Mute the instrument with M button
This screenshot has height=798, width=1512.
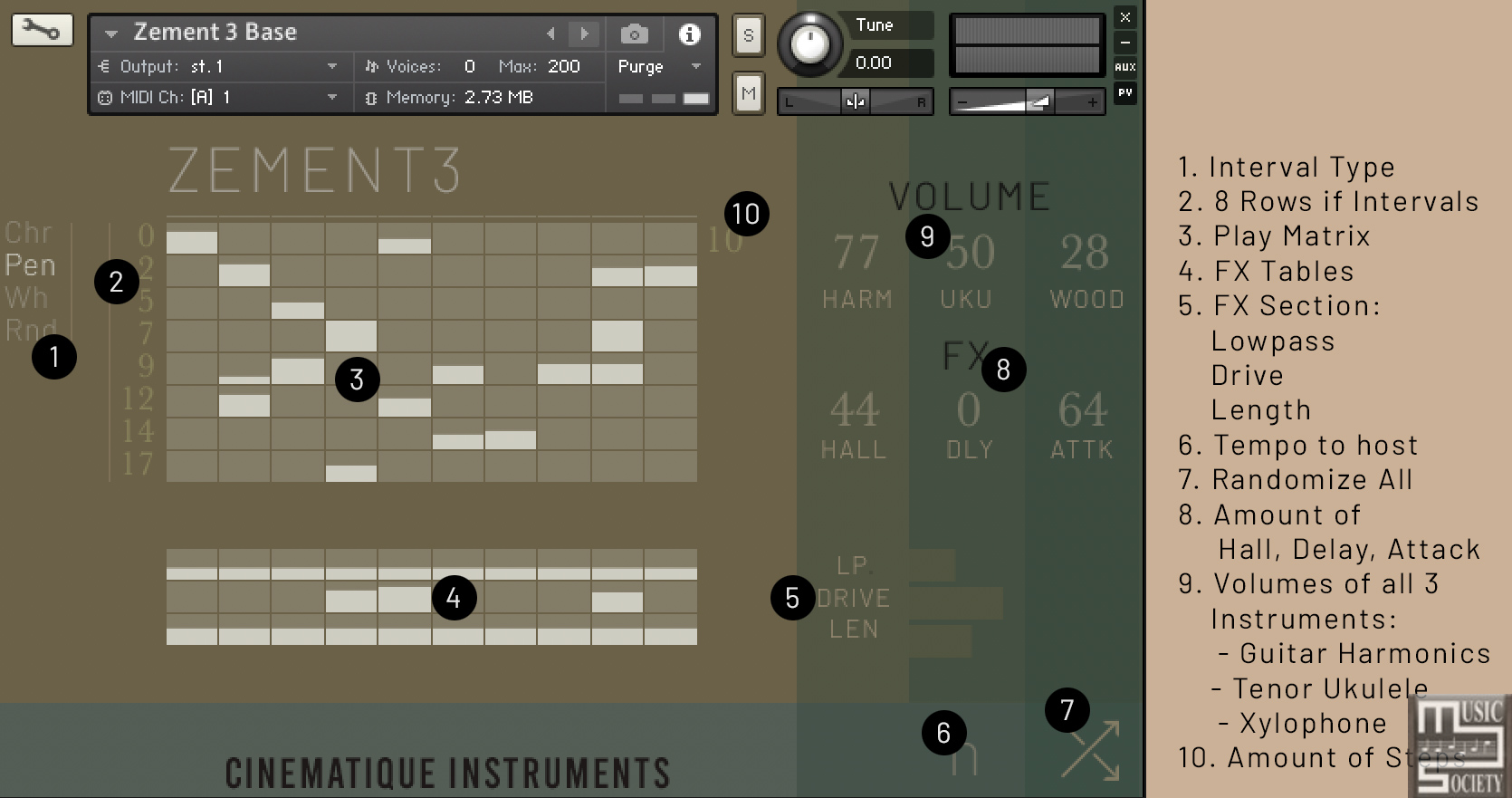(748, 92)
